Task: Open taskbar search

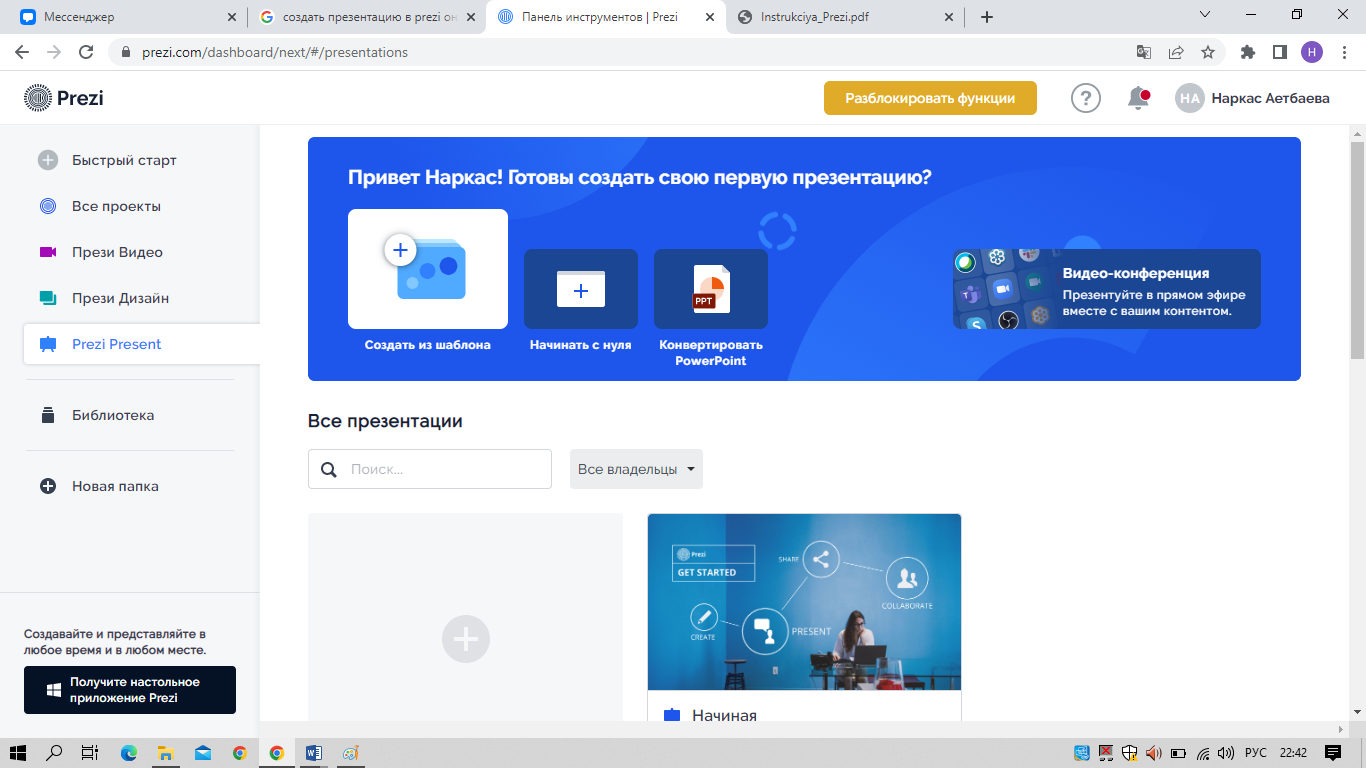Action: pyautogui.click(x=54, y=753)
